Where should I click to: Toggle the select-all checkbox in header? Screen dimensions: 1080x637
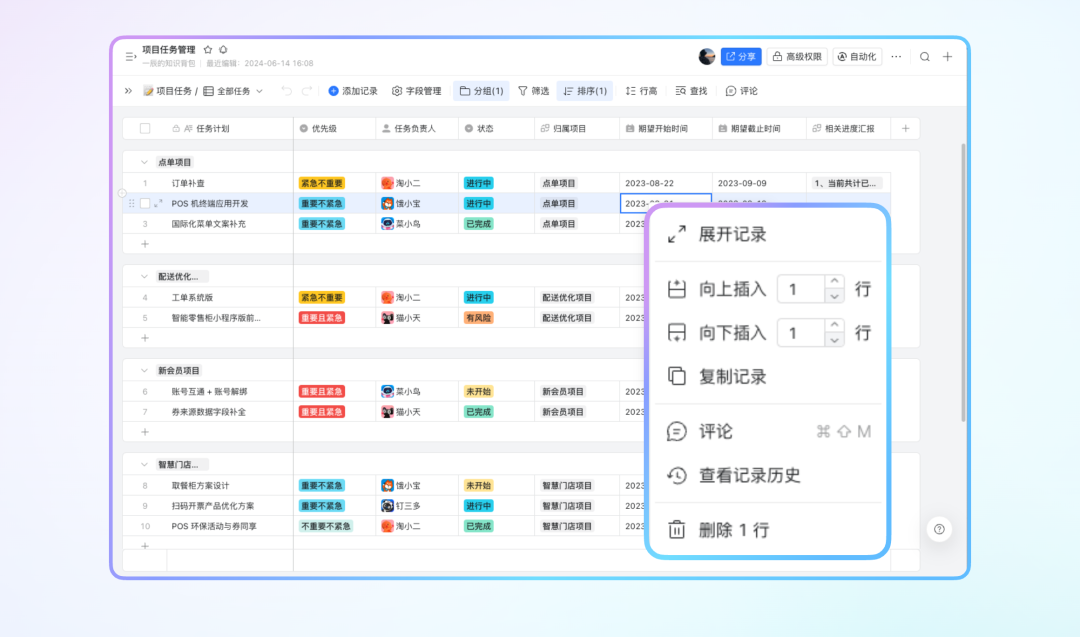pyautogui.click(x=145, y=128)
